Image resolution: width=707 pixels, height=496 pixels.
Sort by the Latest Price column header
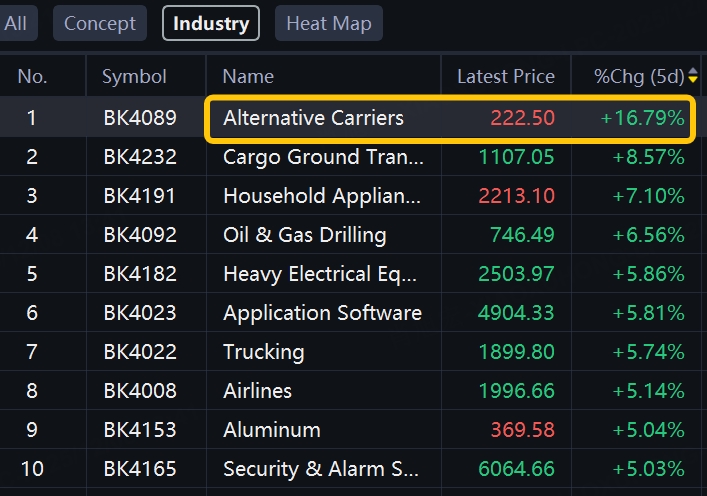coord(505,77)
